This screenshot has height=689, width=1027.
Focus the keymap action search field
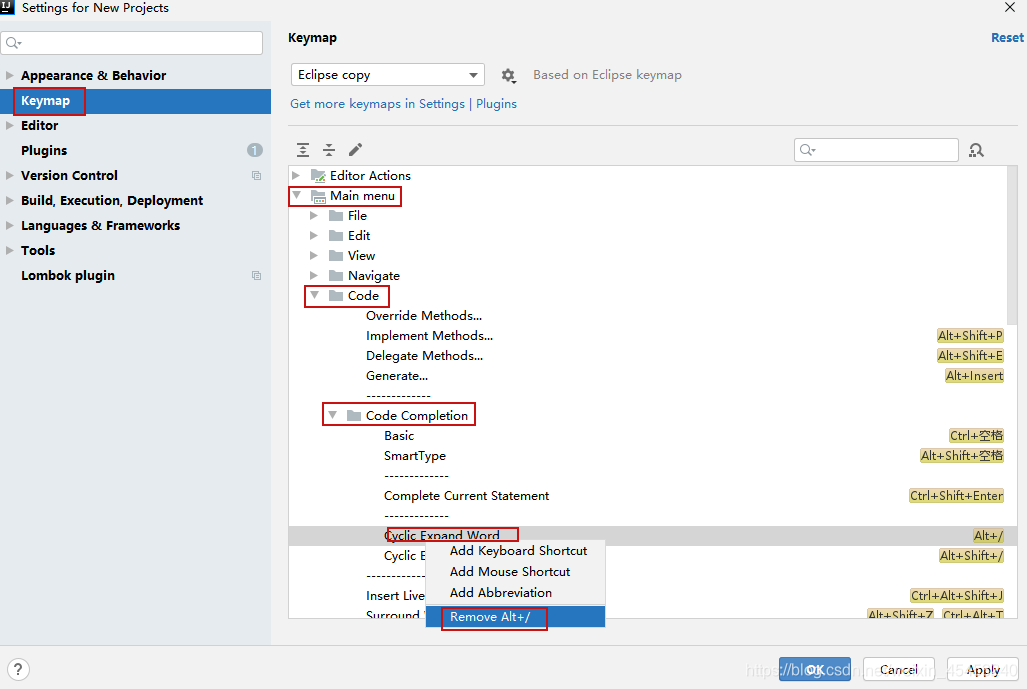pyautogui.click(x=876, y=150)
